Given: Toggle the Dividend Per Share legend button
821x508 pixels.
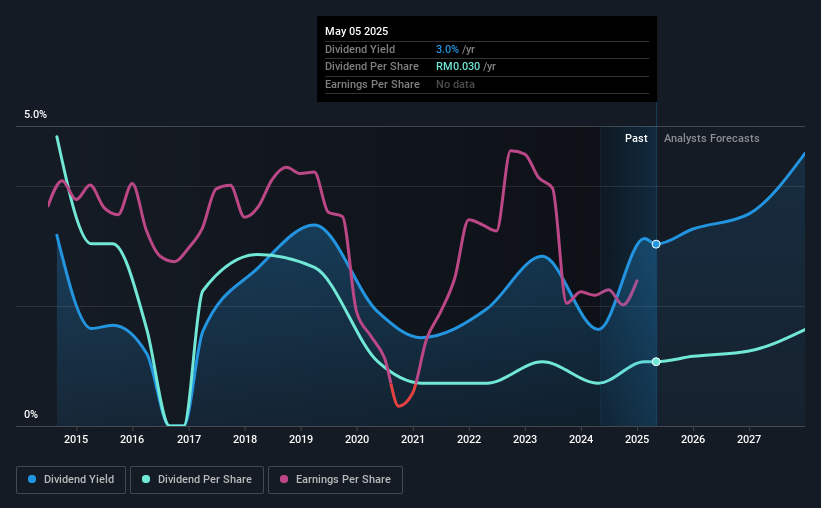Looking at the screenshot, I should [x=197, y=480].
